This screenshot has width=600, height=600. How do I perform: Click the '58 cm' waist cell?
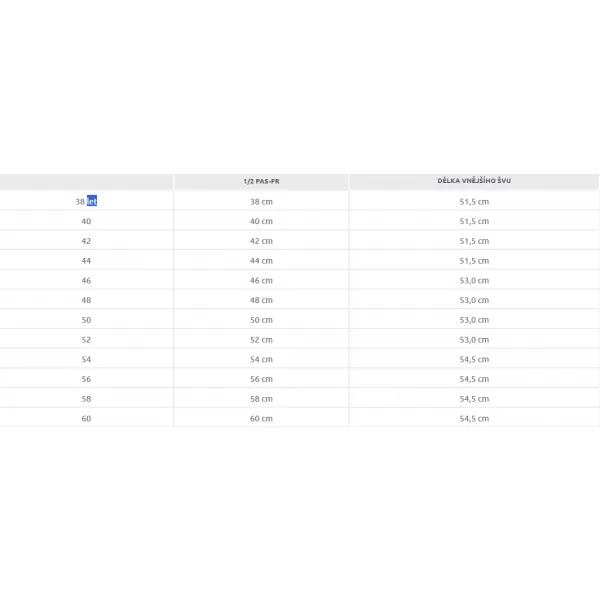[x=261, y=399]
